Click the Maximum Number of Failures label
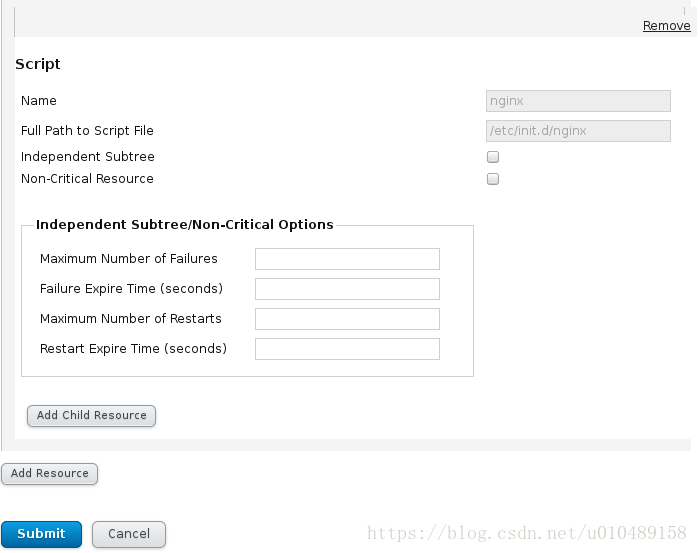The image size is (698, 553). [x=129, y=259]
